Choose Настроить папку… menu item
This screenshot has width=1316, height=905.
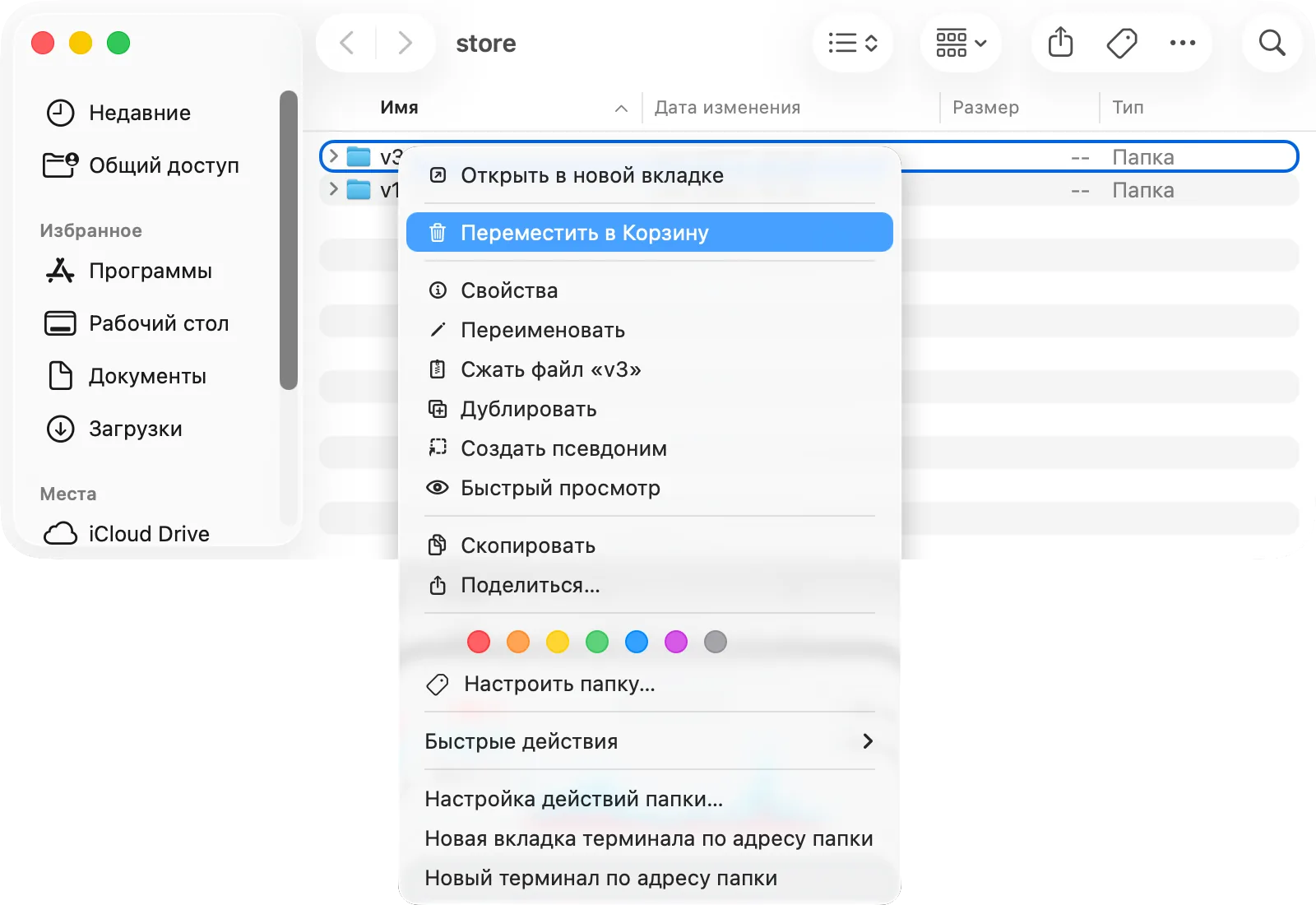point(650,684)
